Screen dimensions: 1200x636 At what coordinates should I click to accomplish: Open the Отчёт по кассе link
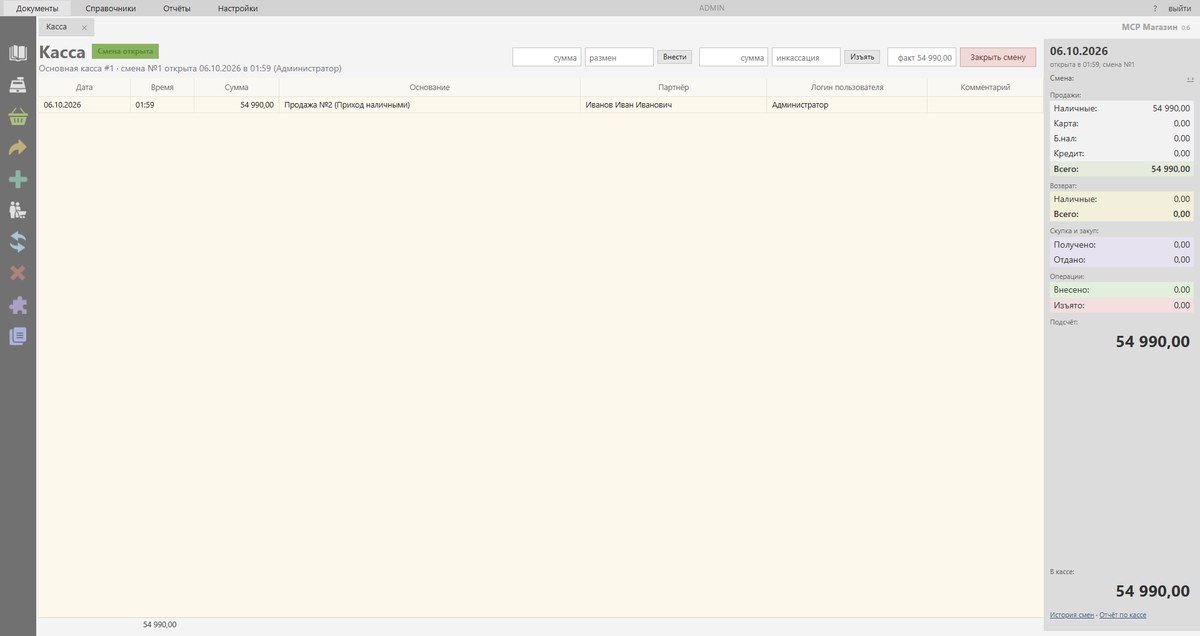pos(1123,614)
